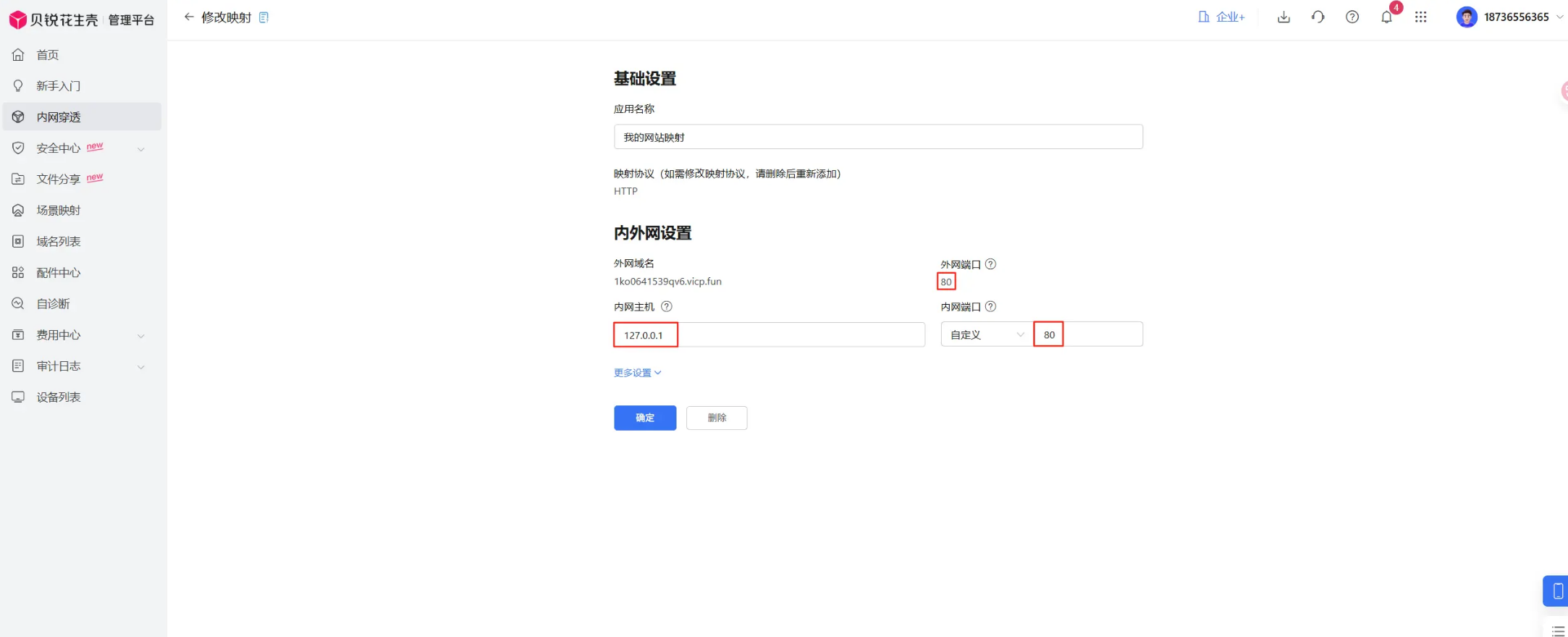Click the document icon next to 修改映射
The image size is (1568, 637).
coord(264,17)
